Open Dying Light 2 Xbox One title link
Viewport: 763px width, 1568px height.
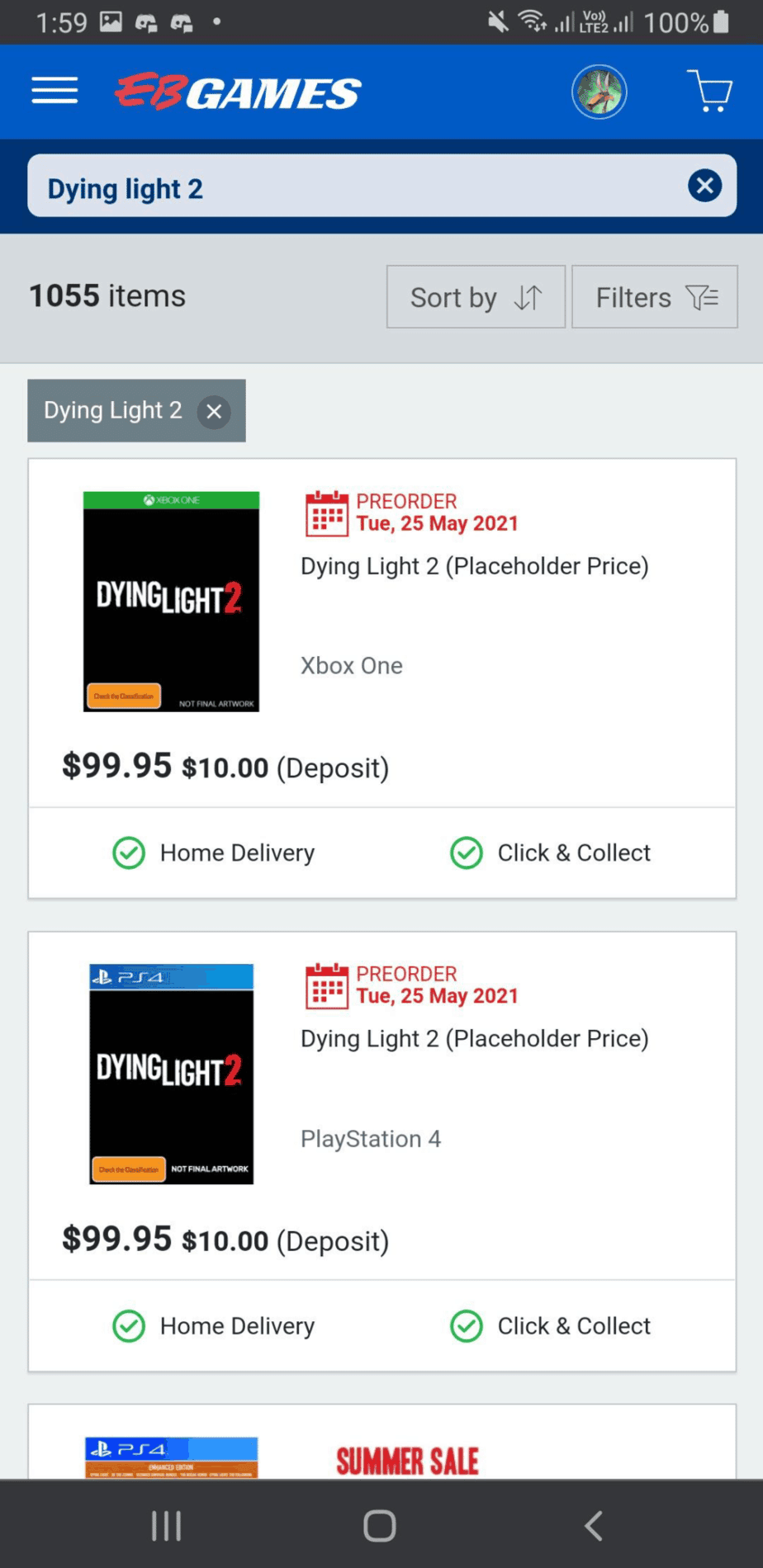tap(475, 566)
